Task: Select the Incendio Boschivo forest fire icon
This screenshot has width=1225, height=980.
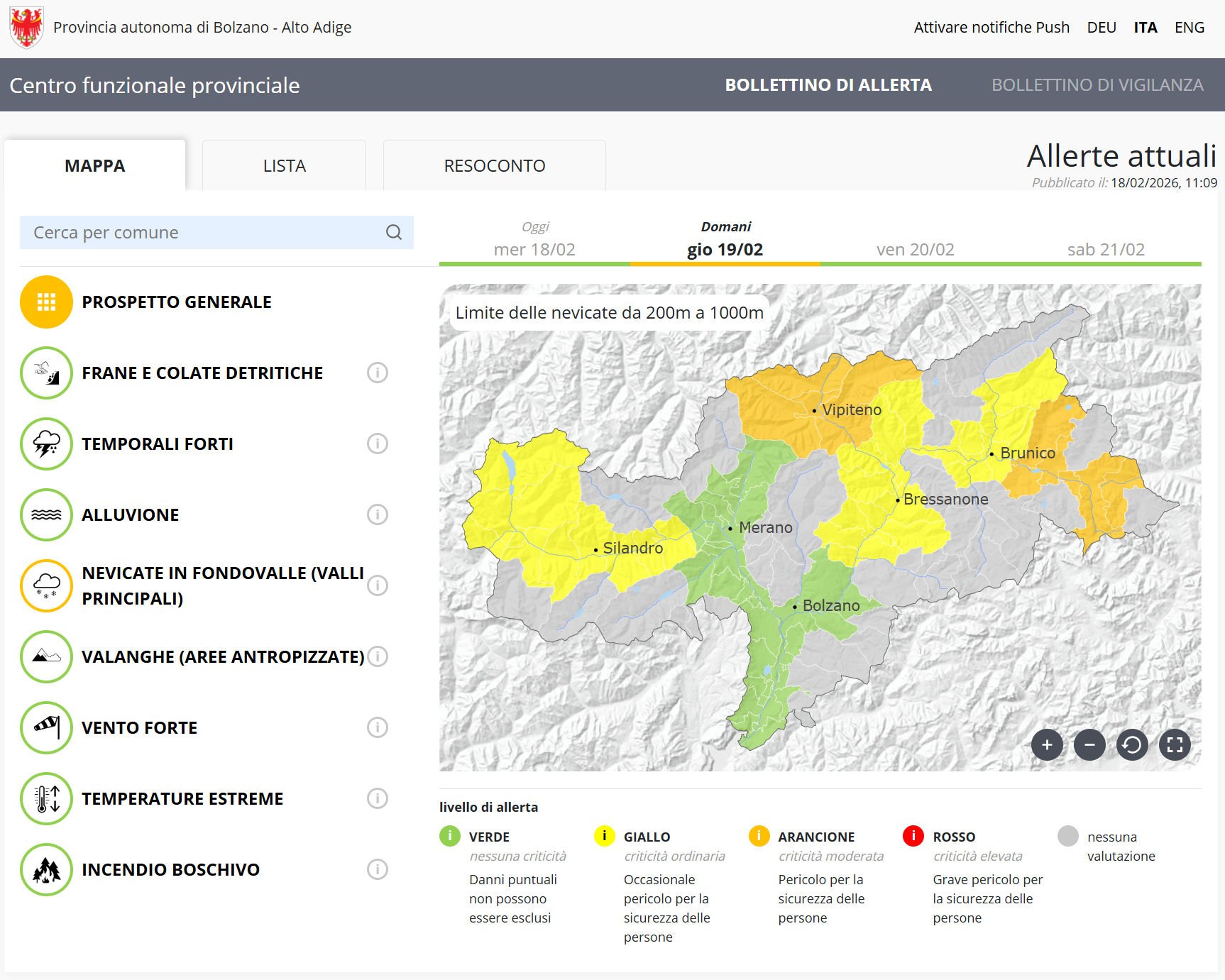Action: click(x=46, y=870)
